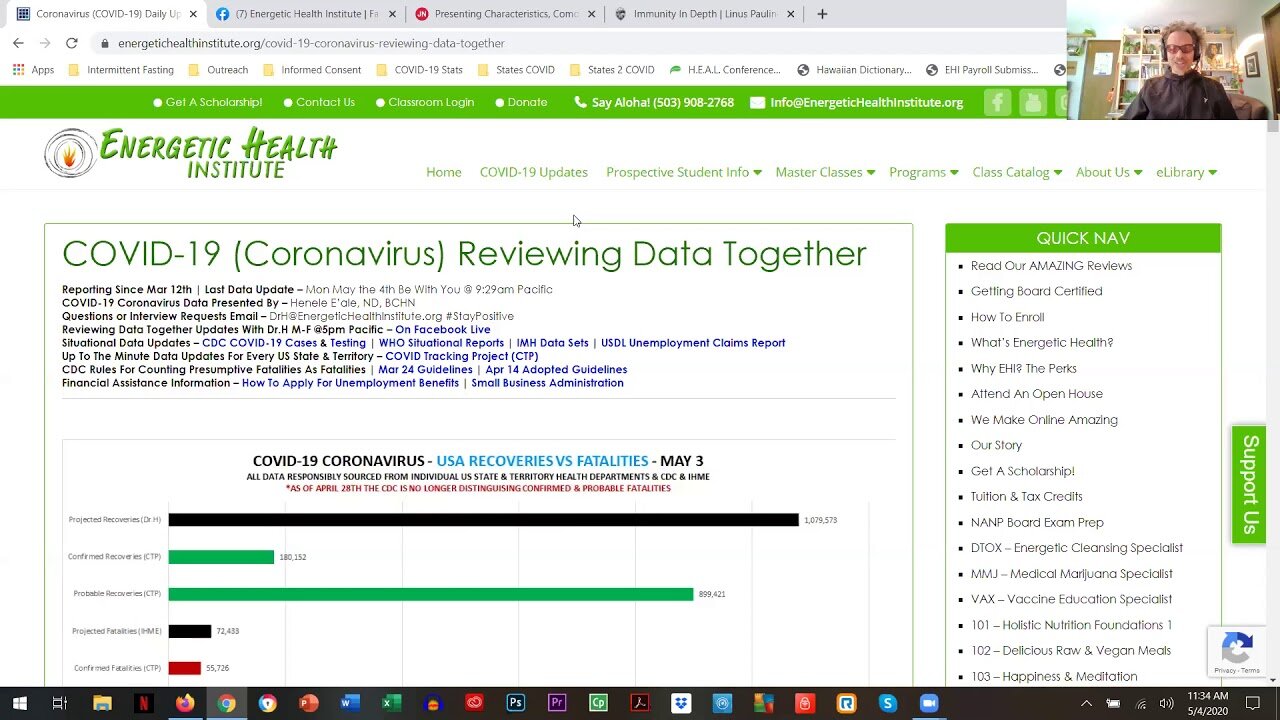This screenshot has width=1280, height=720.
Task: Launch Adobe Creative Cloud from the taskbar
Action: tap(474, 703)
